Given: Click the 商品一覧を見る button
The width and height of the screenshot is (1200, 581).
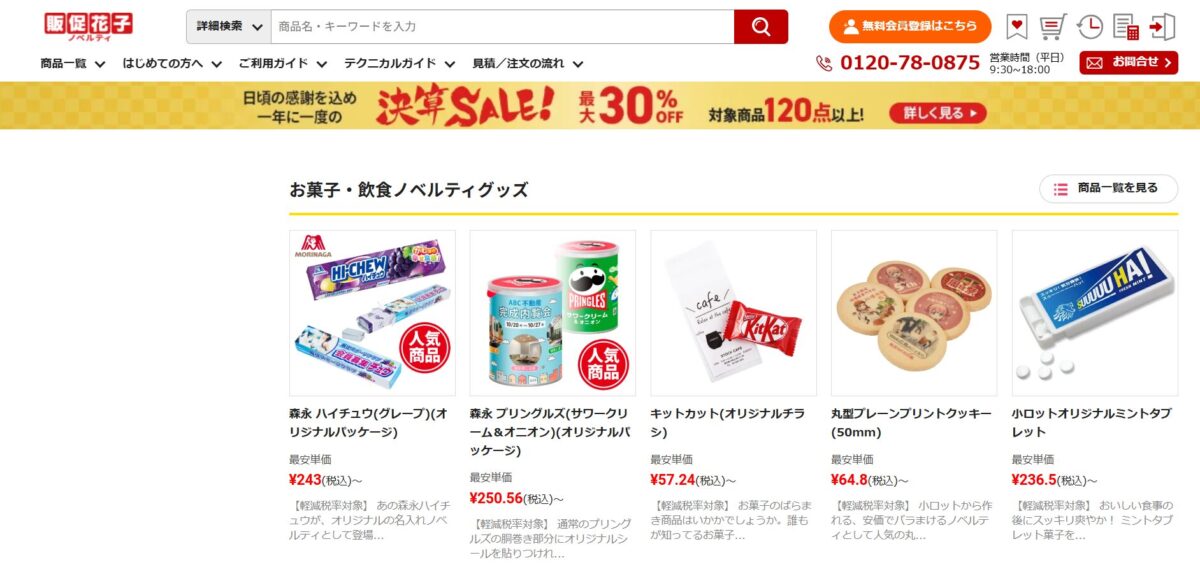Looking at the screenshot, I should (x=1109, y=188).
